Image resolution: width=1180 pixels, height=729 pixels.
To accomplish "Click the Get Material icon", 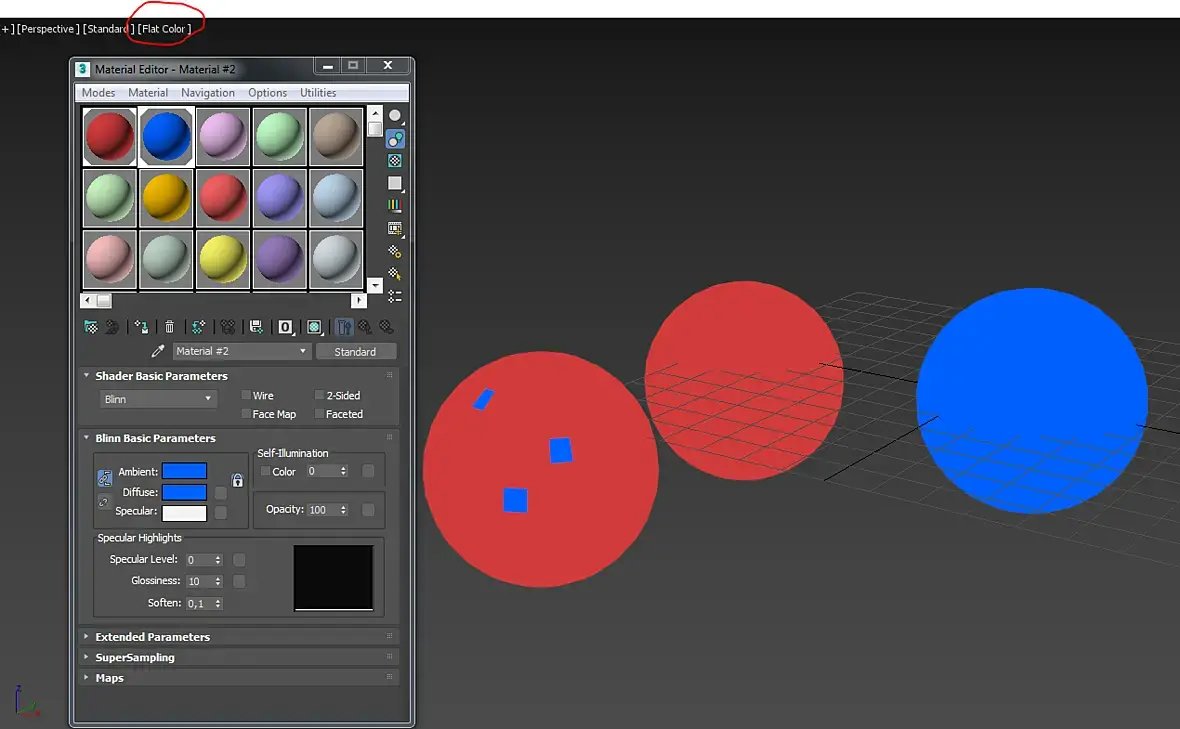I will (x=91, y=327).
